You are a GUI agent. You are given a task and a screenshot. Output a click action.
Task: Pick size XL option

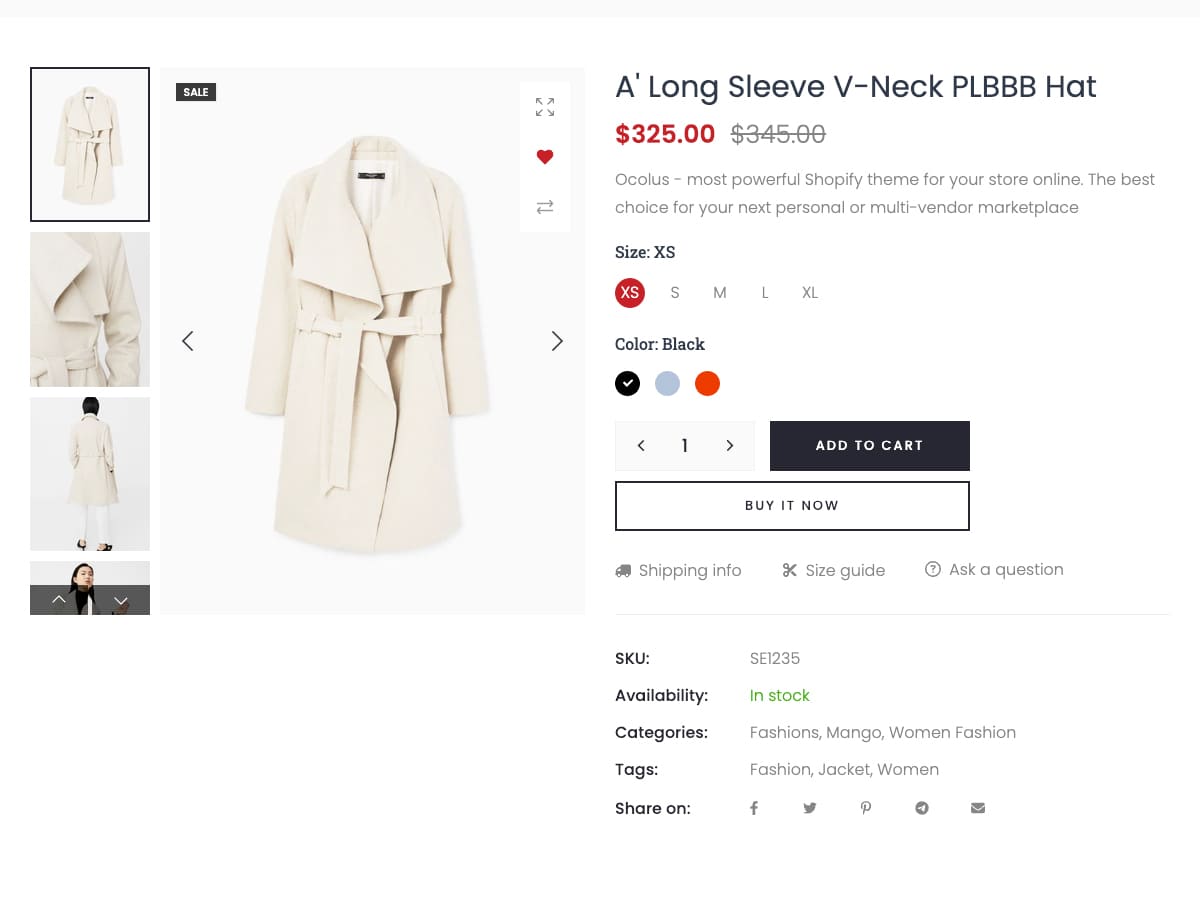pyautogui.click(x=810, y=293)
